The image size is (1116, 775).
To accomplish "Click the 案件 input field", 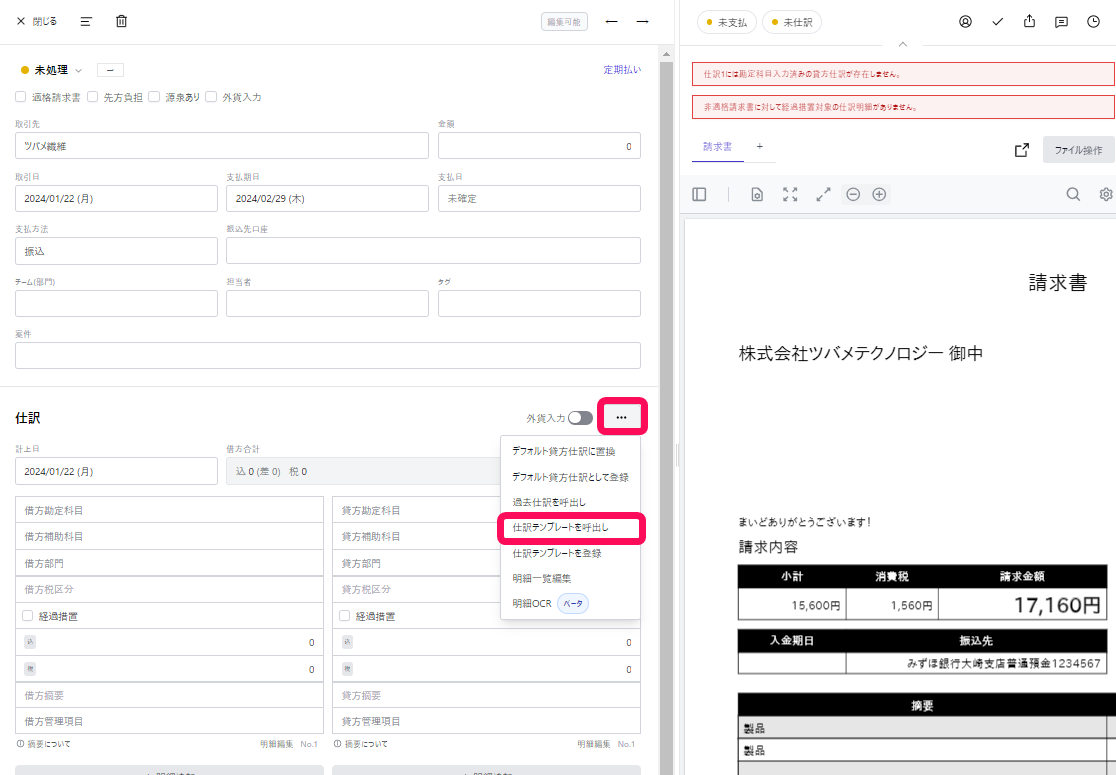I will (327, 355).
